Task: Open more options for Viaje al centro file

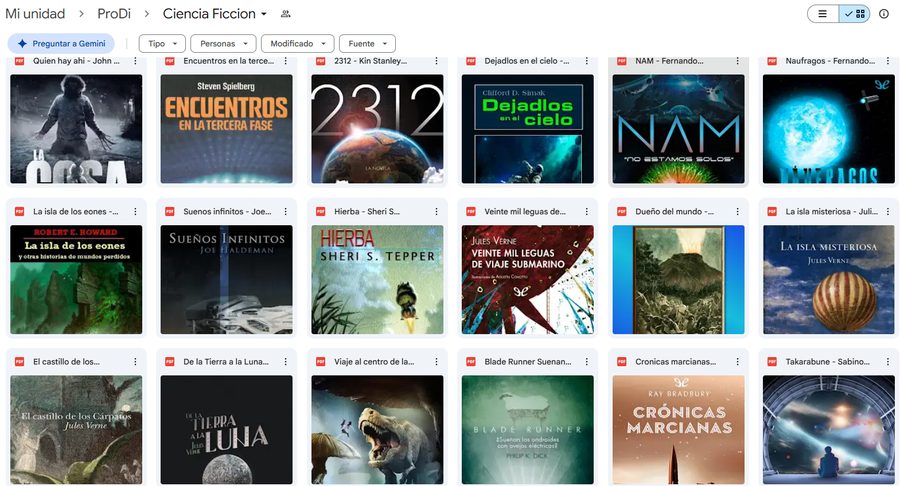Action: (436, 362)
